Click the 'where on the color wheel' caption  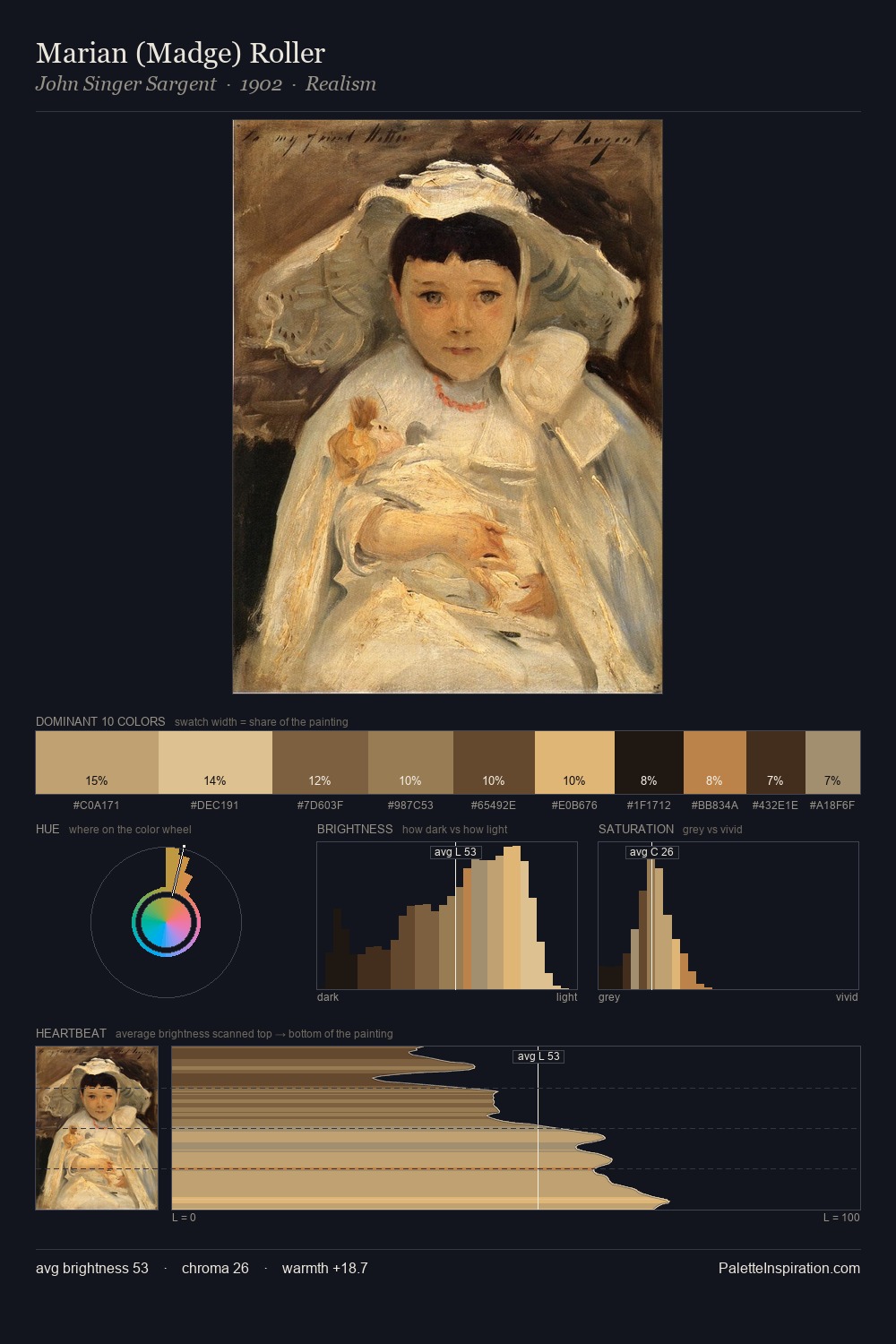click(x=130, y=830)
